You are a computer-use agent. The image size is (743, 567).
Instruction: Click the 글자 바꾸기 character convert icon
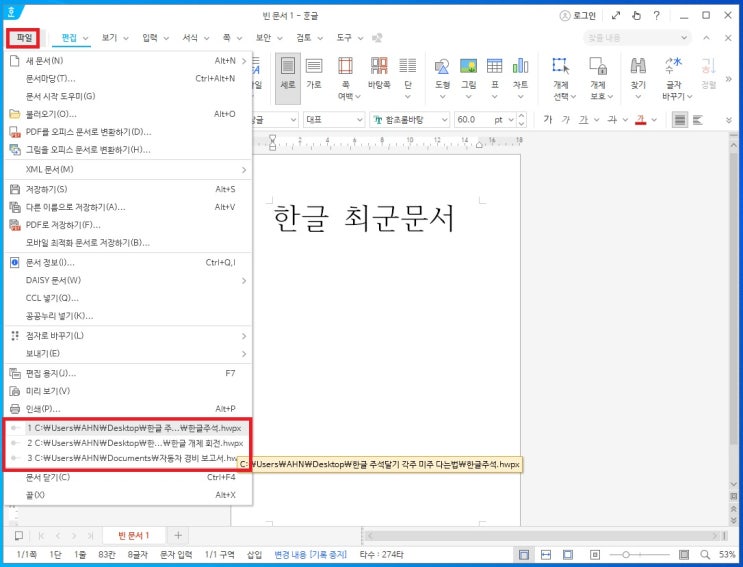click(x=673, y=66)
